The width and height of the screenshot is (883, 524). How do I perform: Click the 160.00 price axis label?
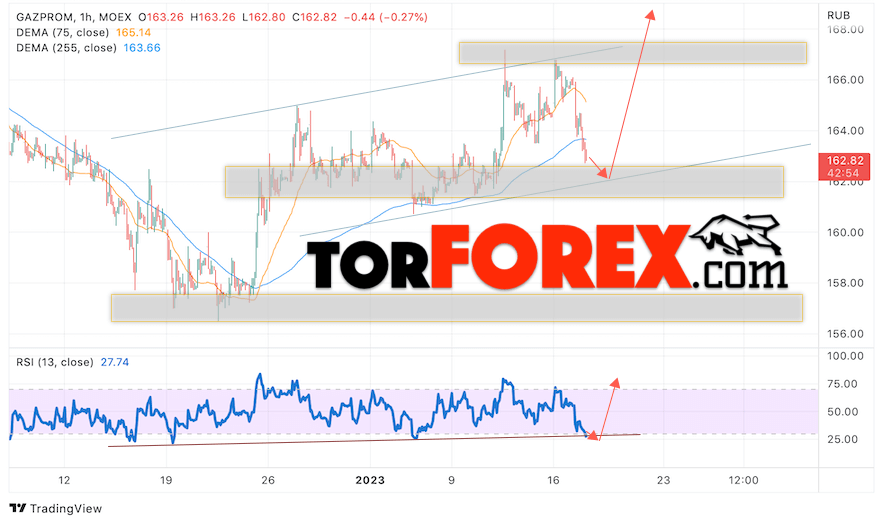click(845, 232)
